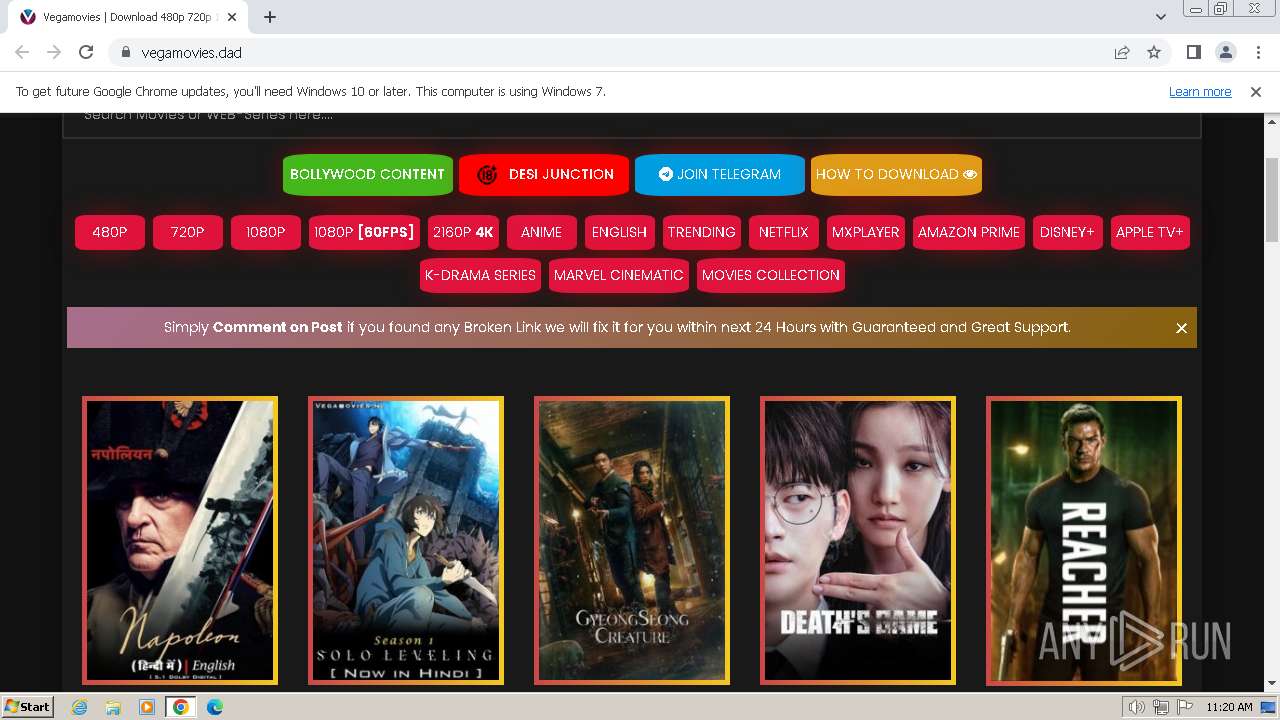The image size is (1280, 720).
Task: Browse Marvel Cinematic category
Action: pyautogui.click(x=619, y=275)
